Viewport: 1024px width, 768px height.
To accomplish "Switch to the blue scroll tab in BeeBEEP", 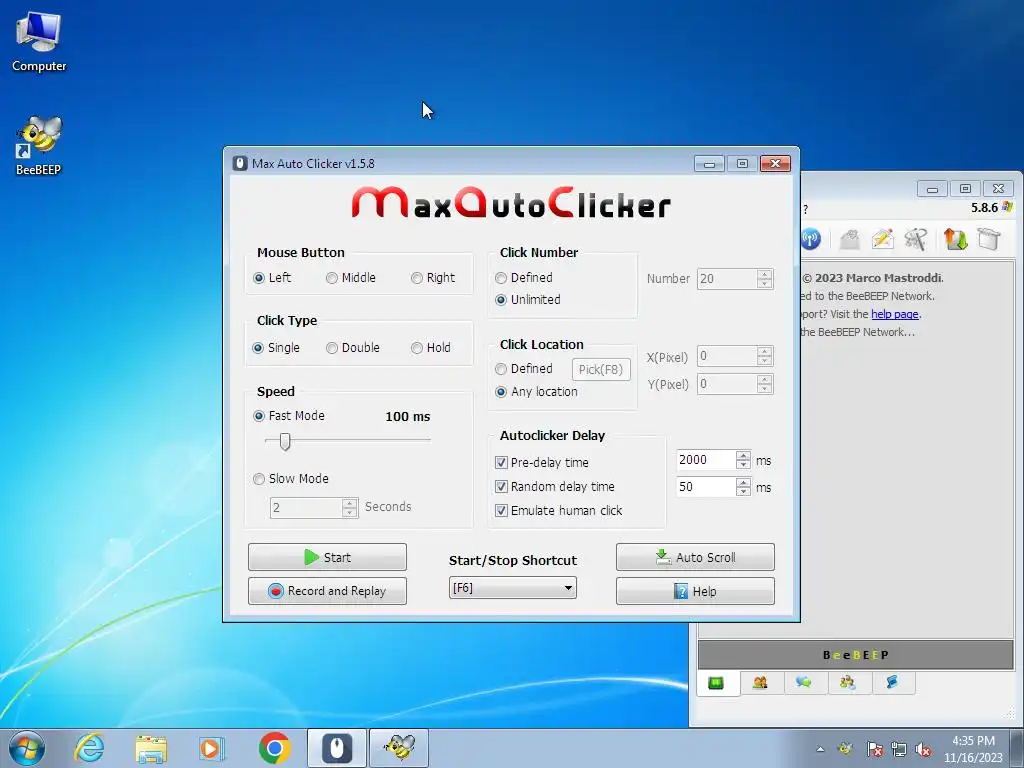I will tap(892, 683).
